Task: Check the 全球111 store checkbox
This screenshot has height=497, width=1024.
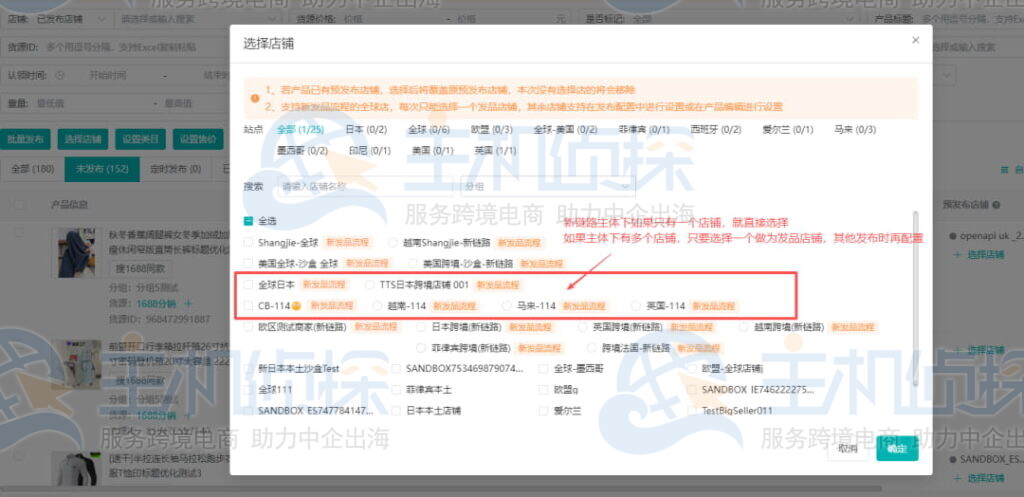Action: click(x=248, y=390)
